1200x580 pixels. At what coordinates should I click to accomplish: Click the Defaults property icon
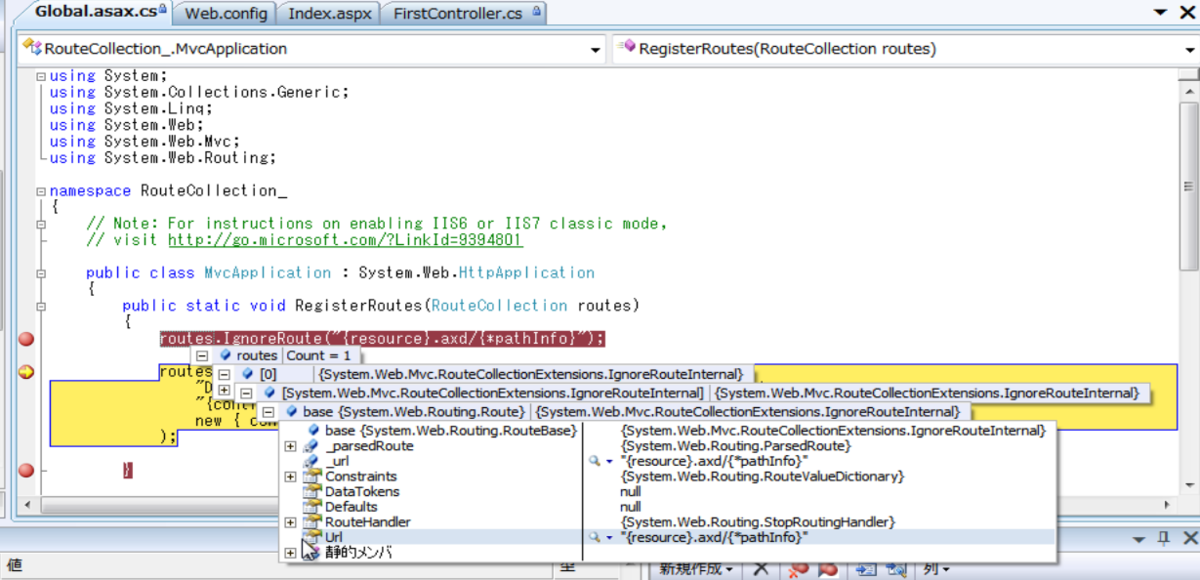coord(311,507)
